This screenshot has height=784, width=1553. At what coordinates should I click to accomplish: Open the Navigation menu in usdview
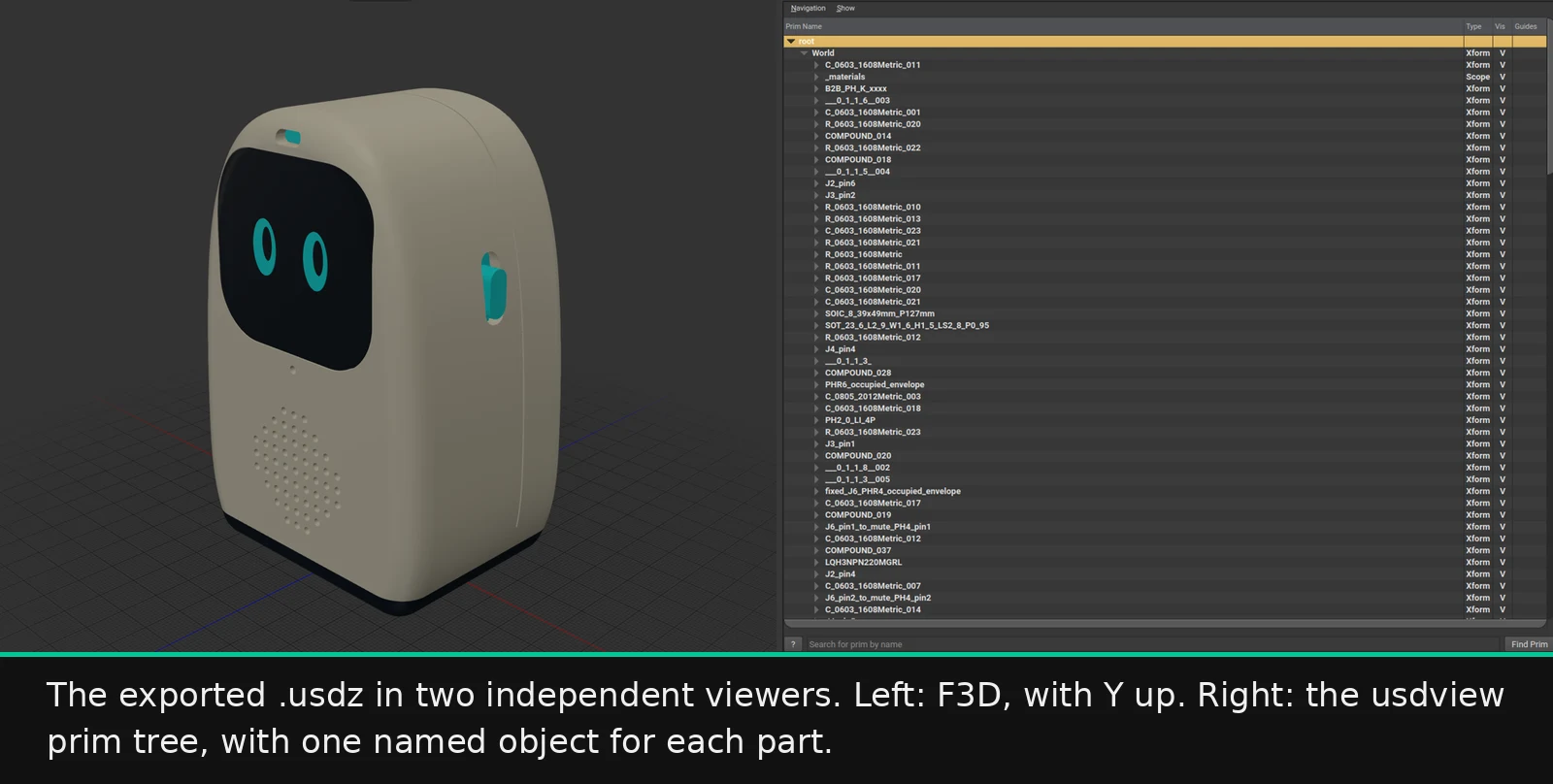[808, 8]
